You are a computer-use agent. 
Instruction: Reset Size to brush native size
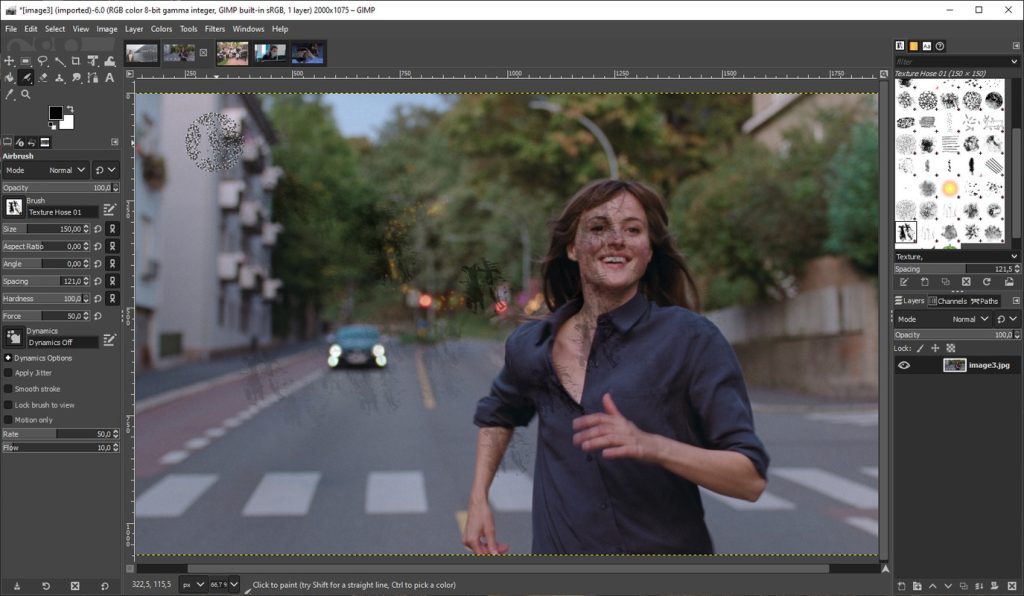tap(98, 229)
